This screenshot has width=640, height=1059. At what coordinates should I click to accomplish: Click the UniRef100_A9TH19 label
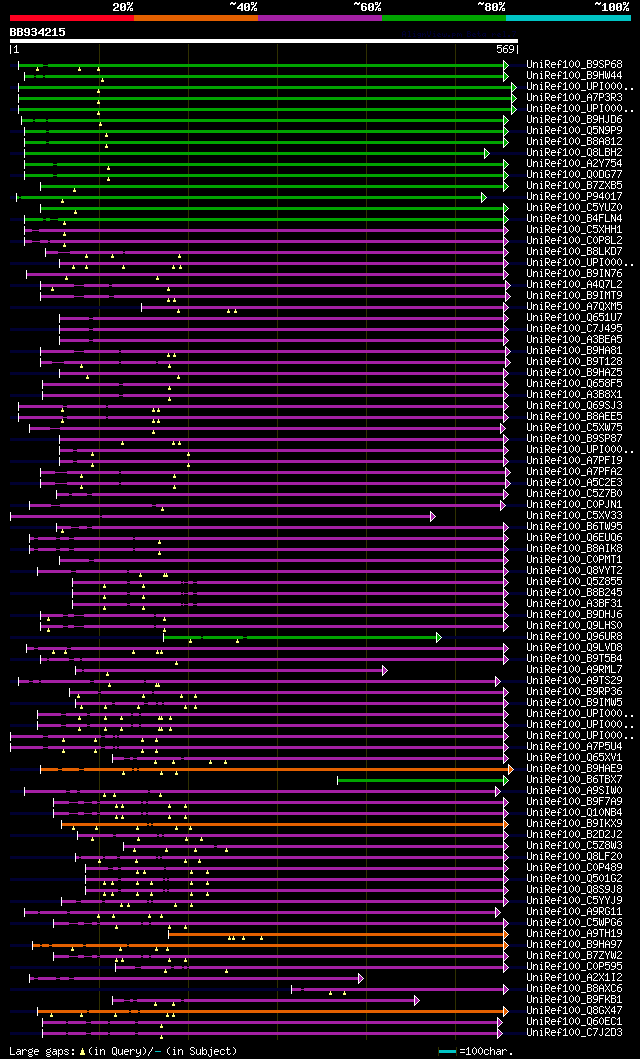click(575, 933)
